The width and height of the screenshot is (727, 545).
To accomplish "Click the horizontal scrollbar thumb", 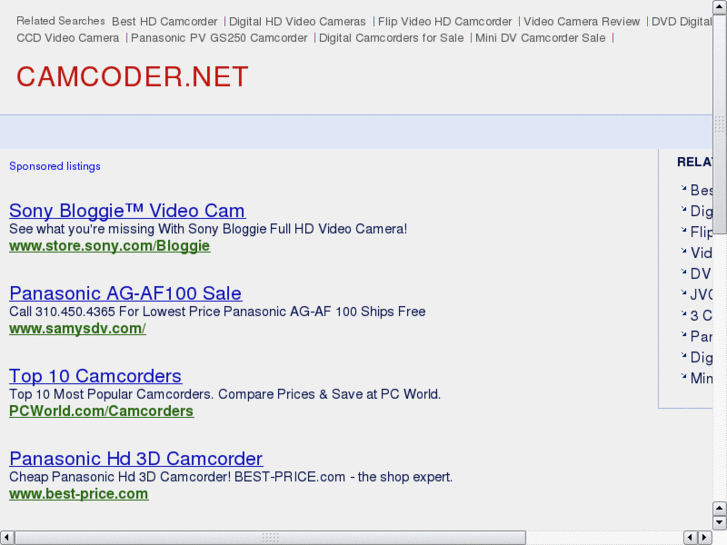I will pyautogui.click(x=270, y=537).
